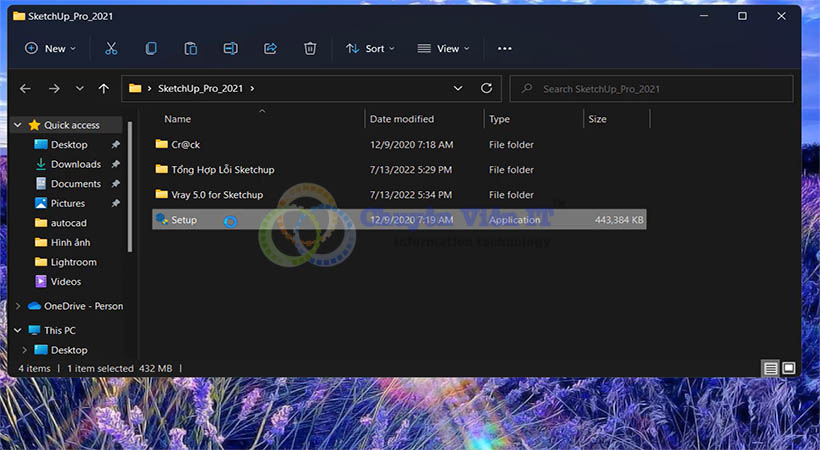Switch to large thumbnails view
820x450 pixels.
pos(789,368)
